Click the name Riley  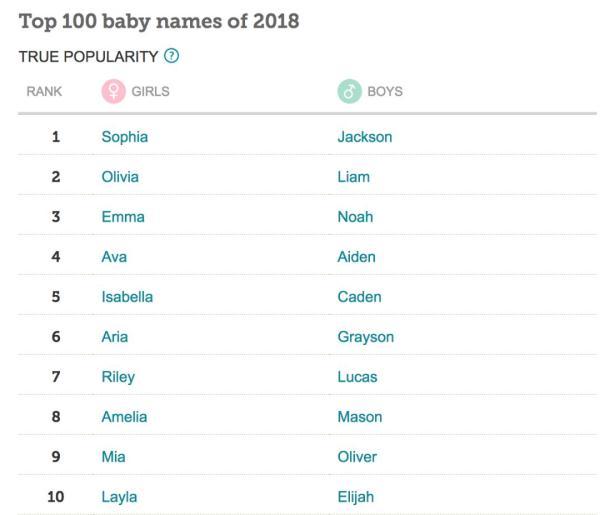click(118, 377)
